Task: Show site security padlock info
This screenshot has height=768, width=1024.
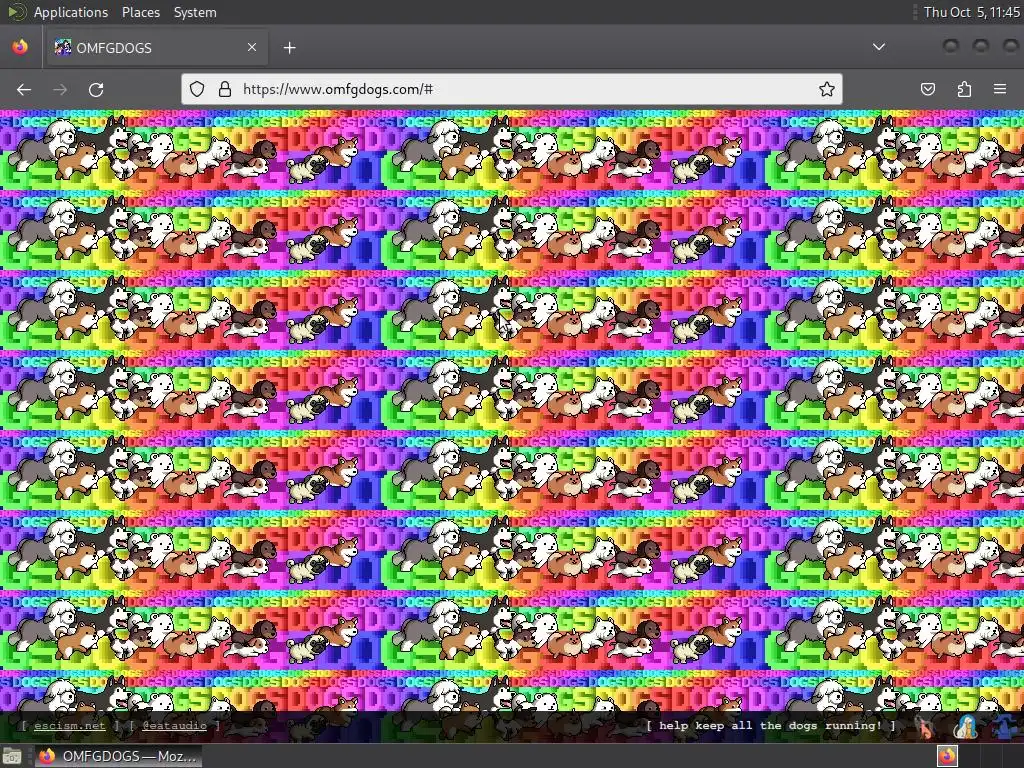Action: pos(225,89)
